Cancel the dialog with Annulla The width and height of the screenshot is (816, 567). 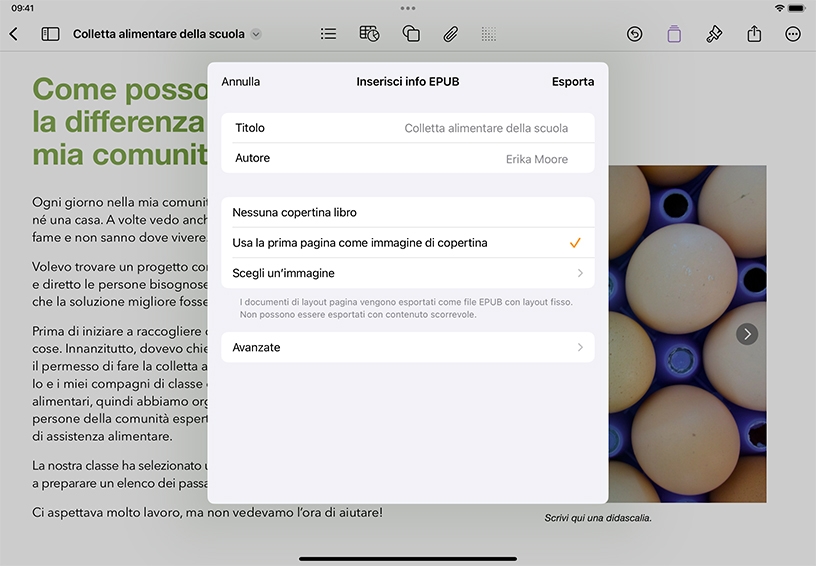(x=240, y=82)
